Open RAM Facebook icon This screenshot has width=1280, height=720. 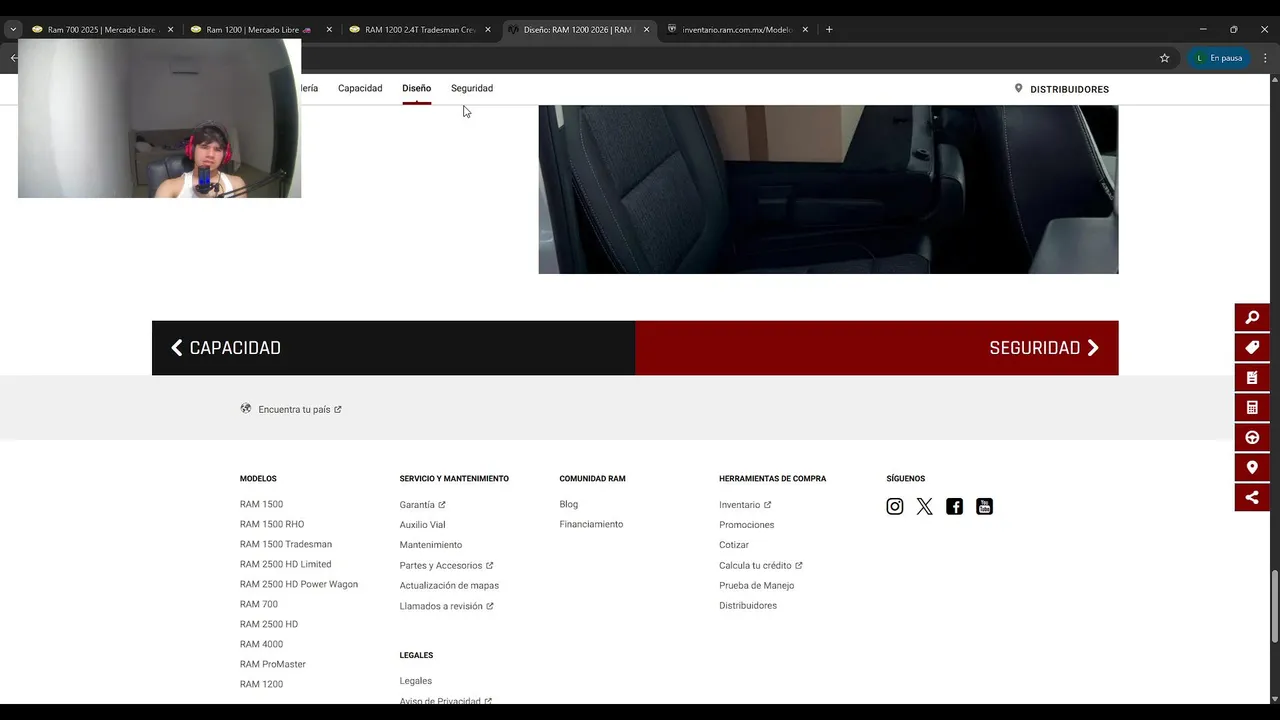(x=955, y=506)
